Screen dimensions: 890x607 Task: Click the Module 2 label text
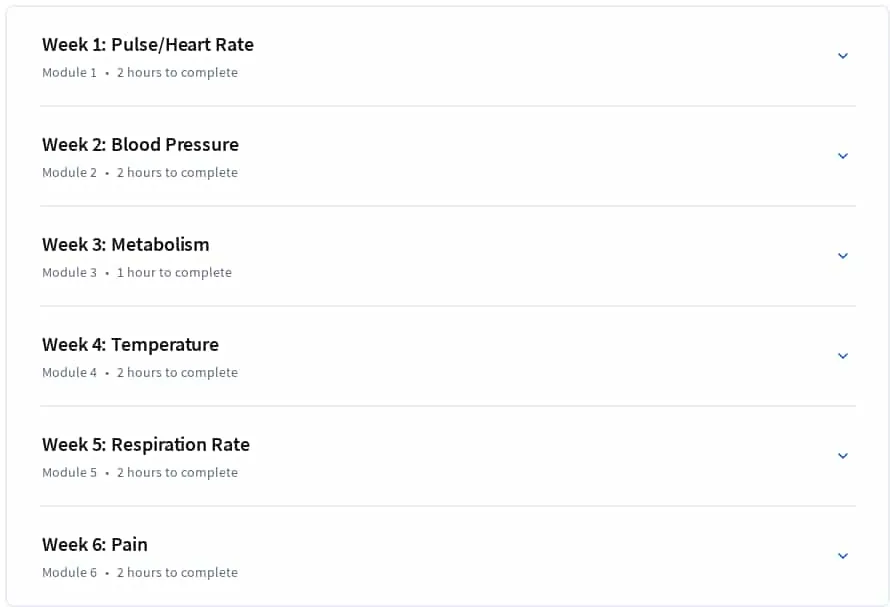(x=69, y=173)
